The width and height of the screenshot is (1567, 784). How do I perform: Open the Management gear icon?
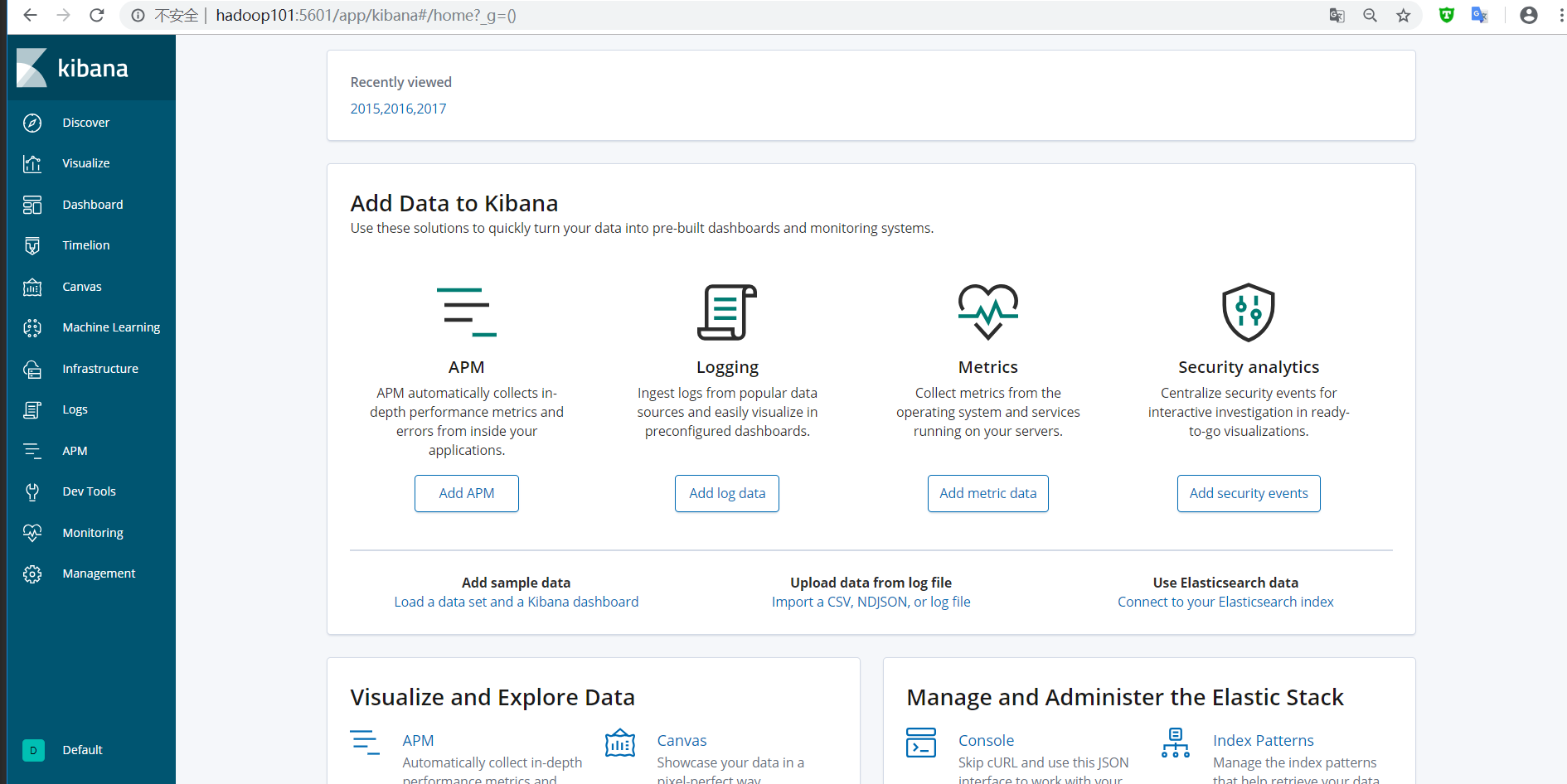(32, 573)
